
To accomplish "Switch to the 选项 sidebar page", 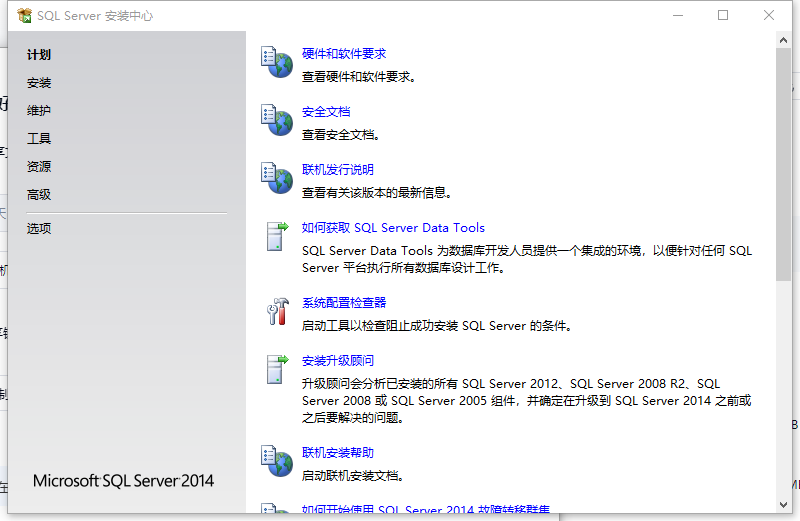I will point(39,228).
